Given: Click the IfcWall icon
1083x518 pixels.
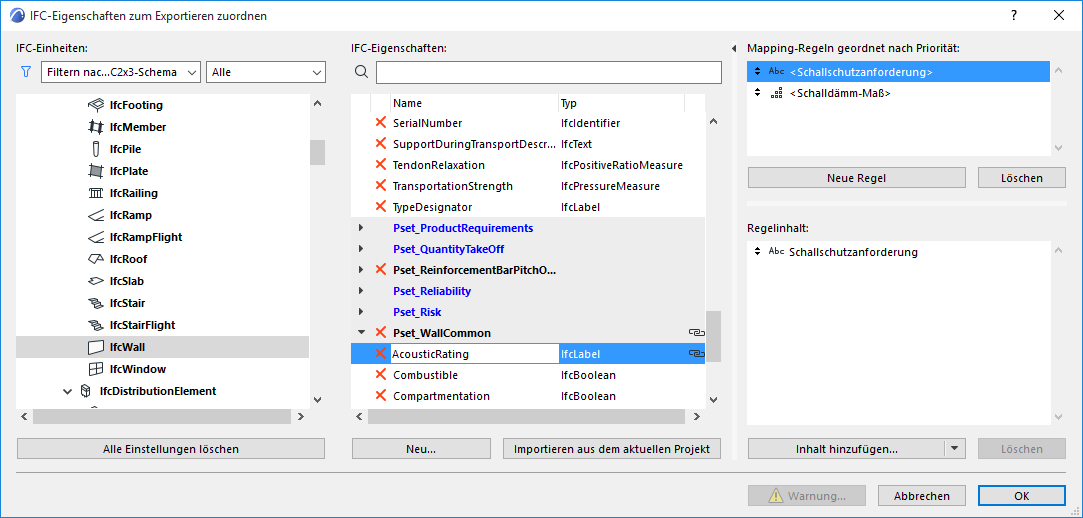Looking at the screenshot, I should [95, 347].
